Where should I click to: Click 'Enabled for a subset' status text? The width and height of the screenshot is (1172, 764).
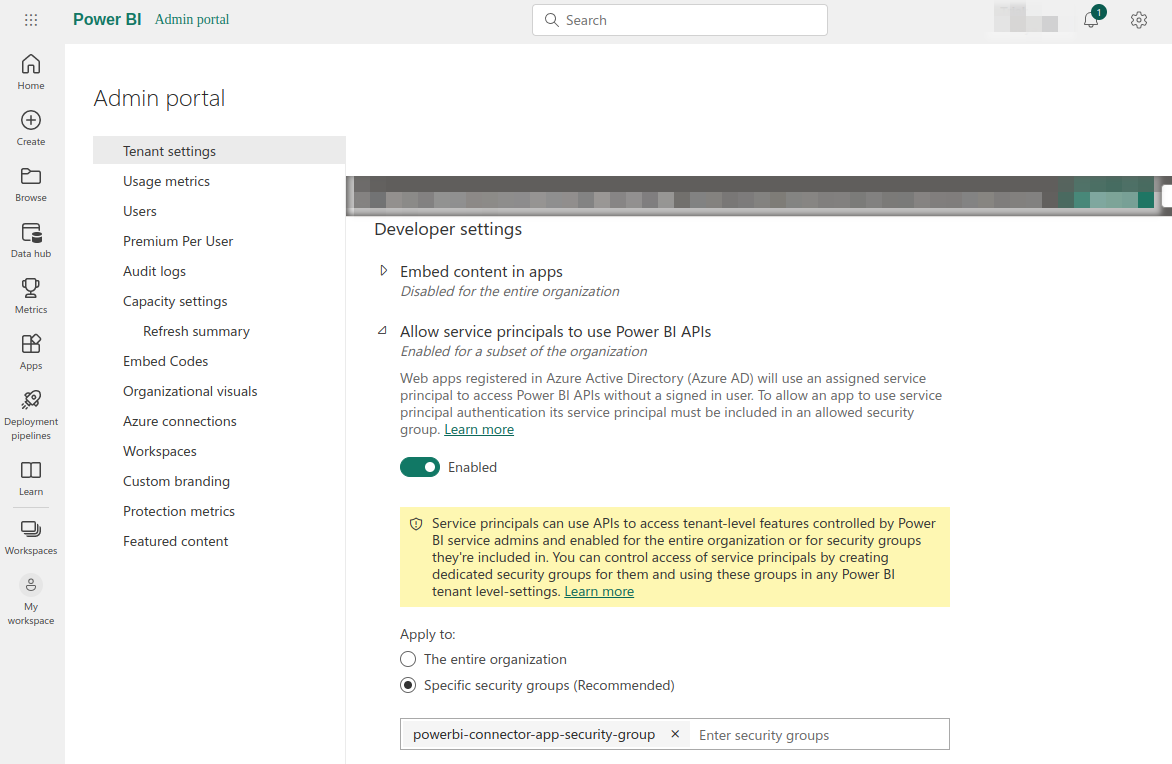[x=523, y=351]
